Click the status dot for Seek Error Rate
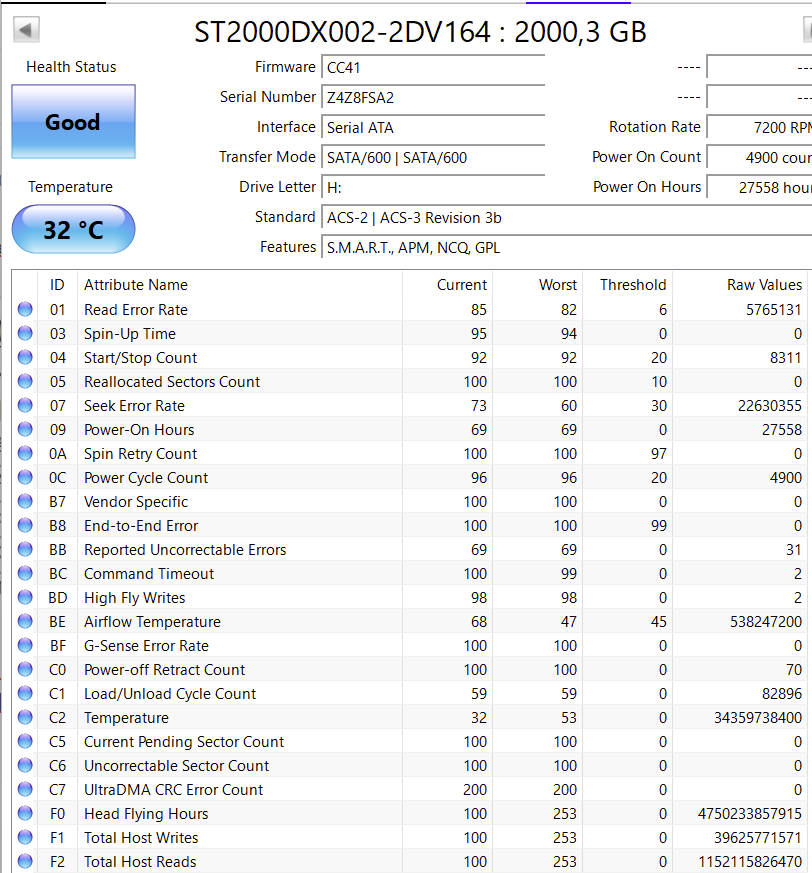 (x=25, y=405)
